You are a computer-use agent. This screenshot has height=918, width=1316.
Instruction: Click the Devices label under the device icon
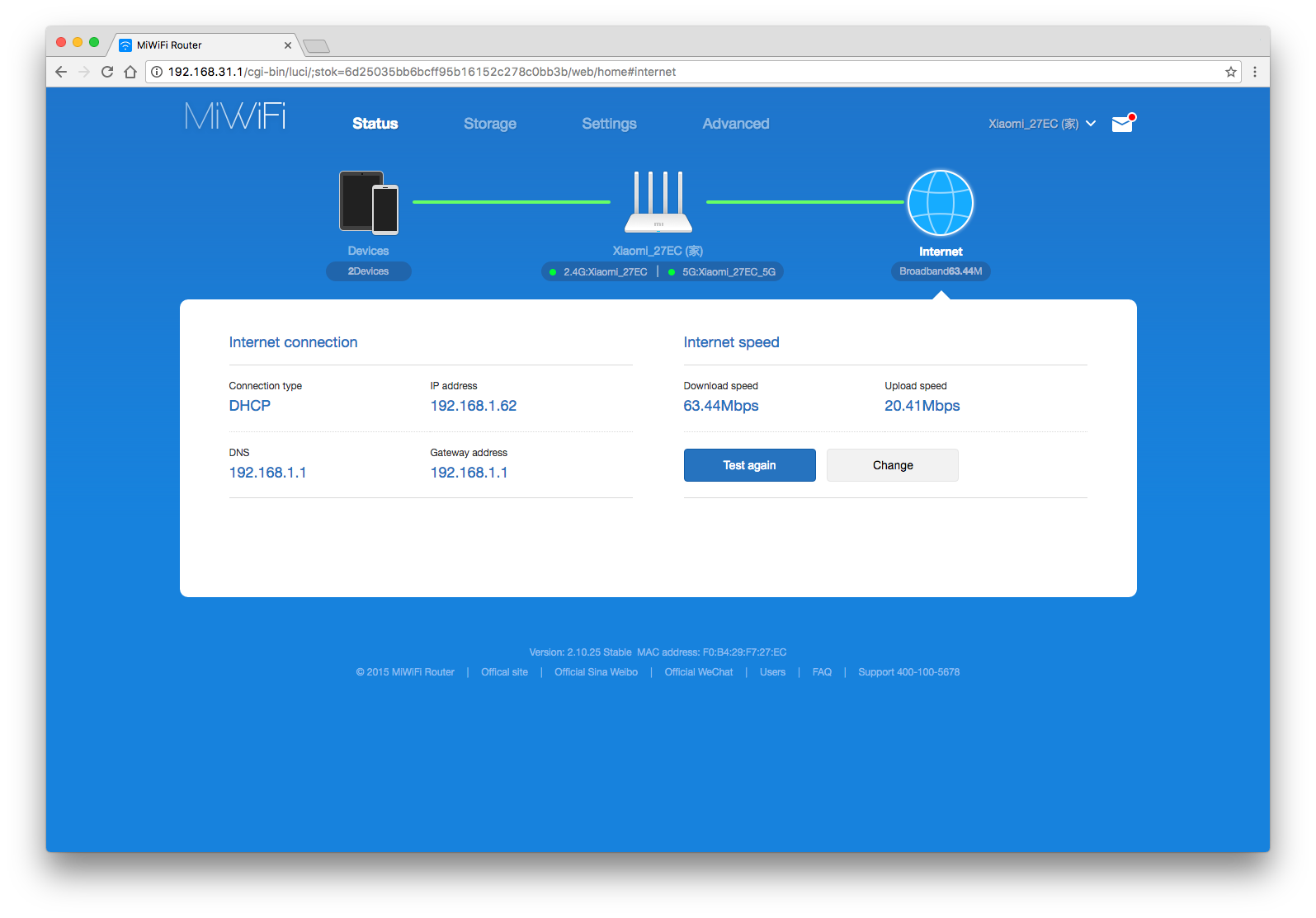tap(368, 251)
